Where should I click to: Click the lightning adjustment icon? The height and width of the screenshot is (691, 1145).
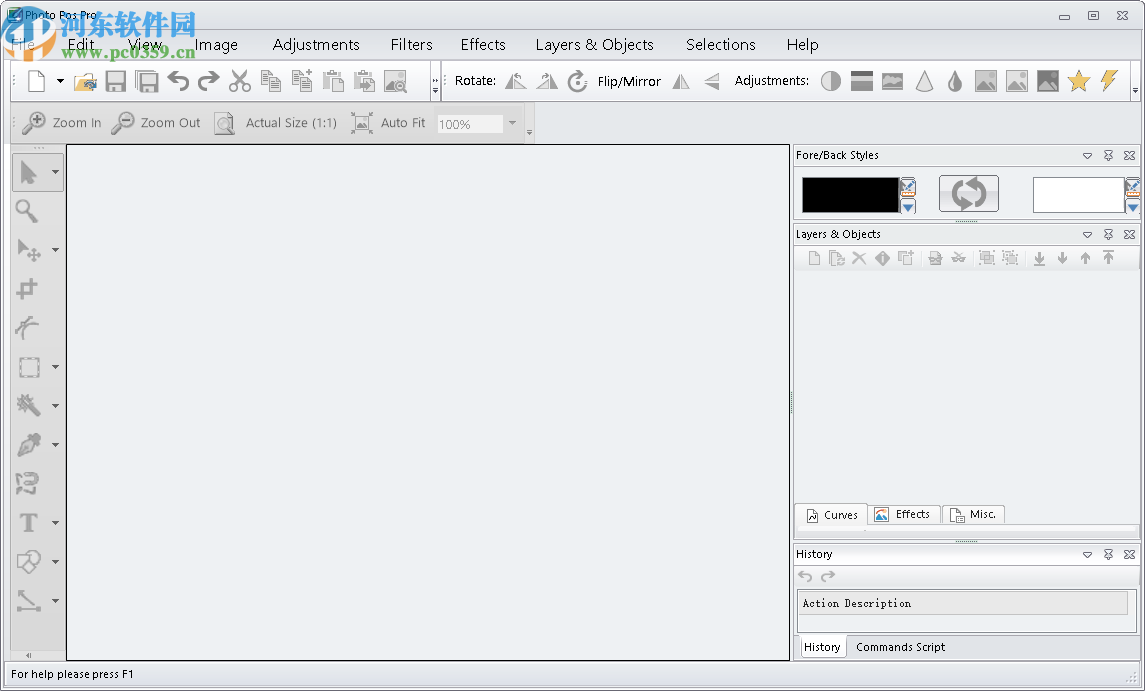tap(1108, 81)
